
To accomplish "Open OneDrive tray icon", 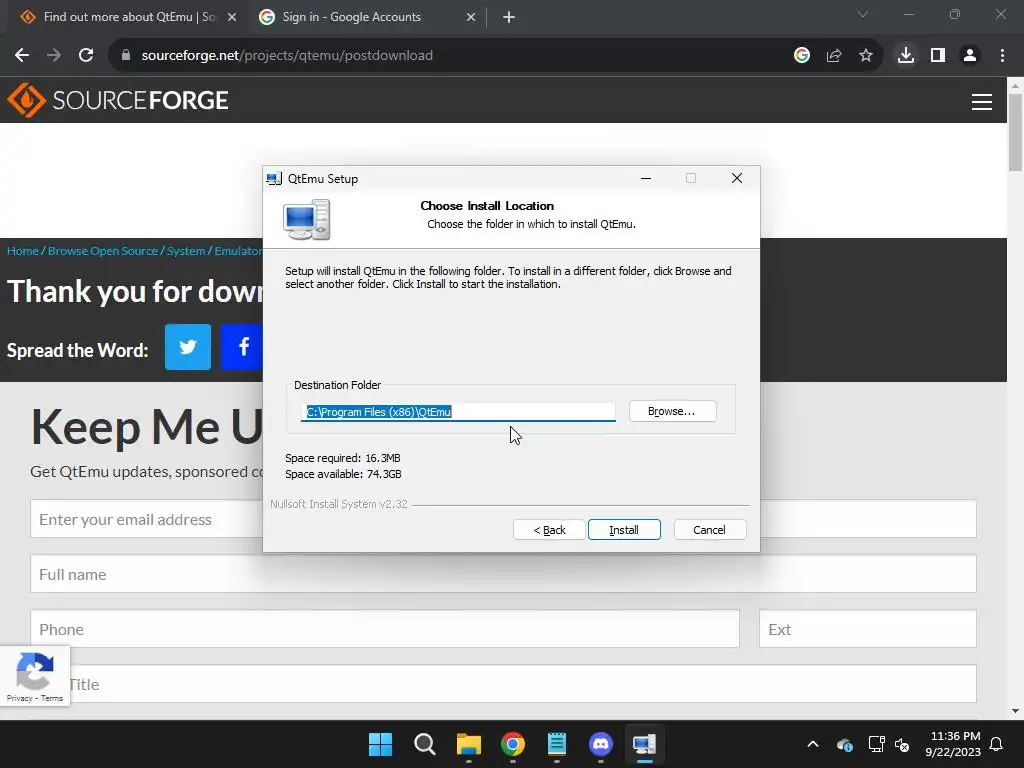I will (844, 744).
